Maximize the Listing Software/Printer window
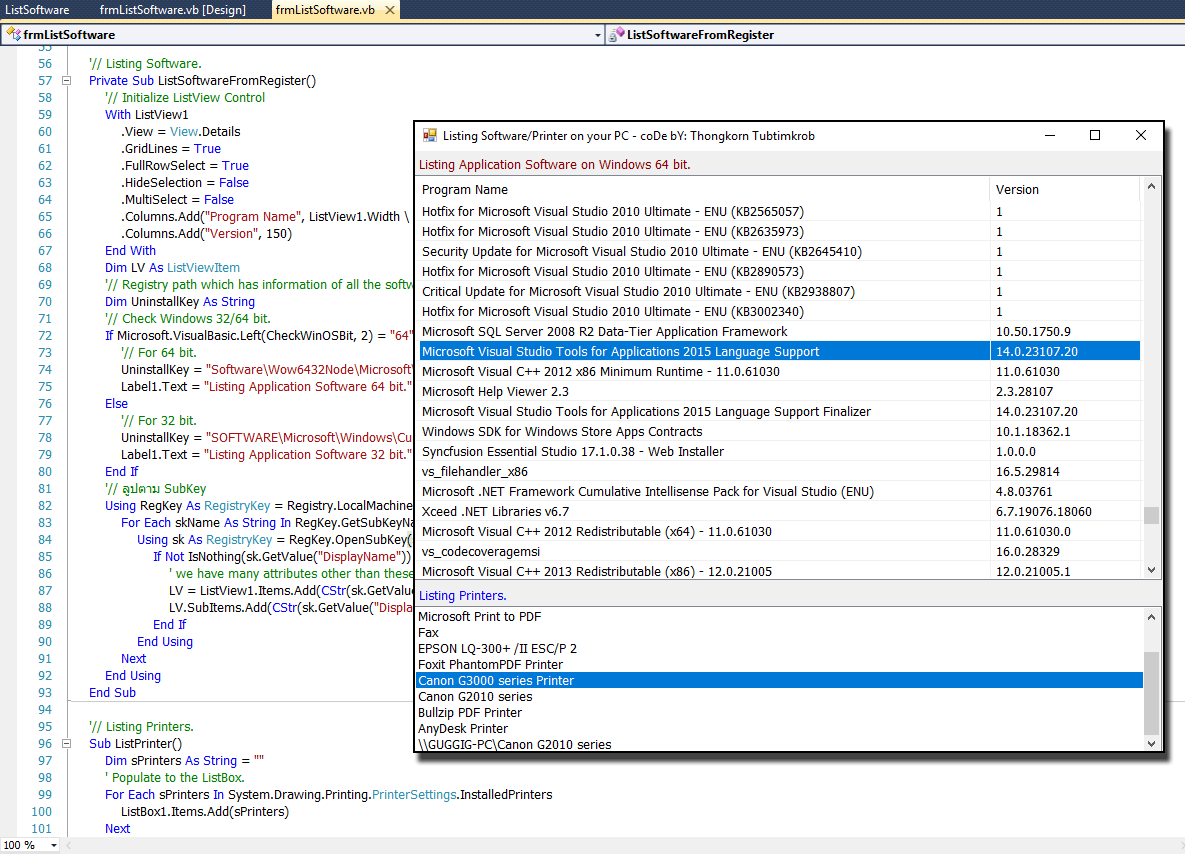Screen dimensions: 1185x854 click(1094, 135)
